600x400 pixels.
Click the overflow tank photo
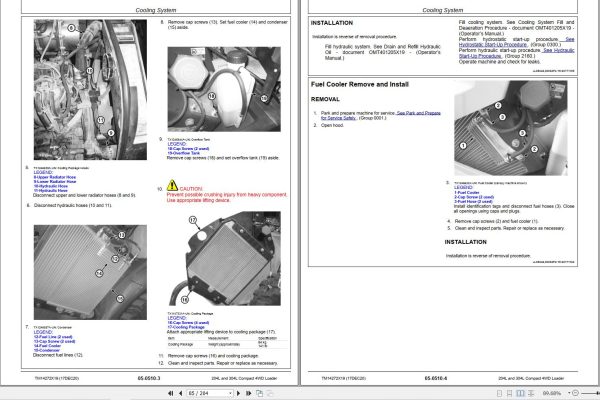(224, 89)
